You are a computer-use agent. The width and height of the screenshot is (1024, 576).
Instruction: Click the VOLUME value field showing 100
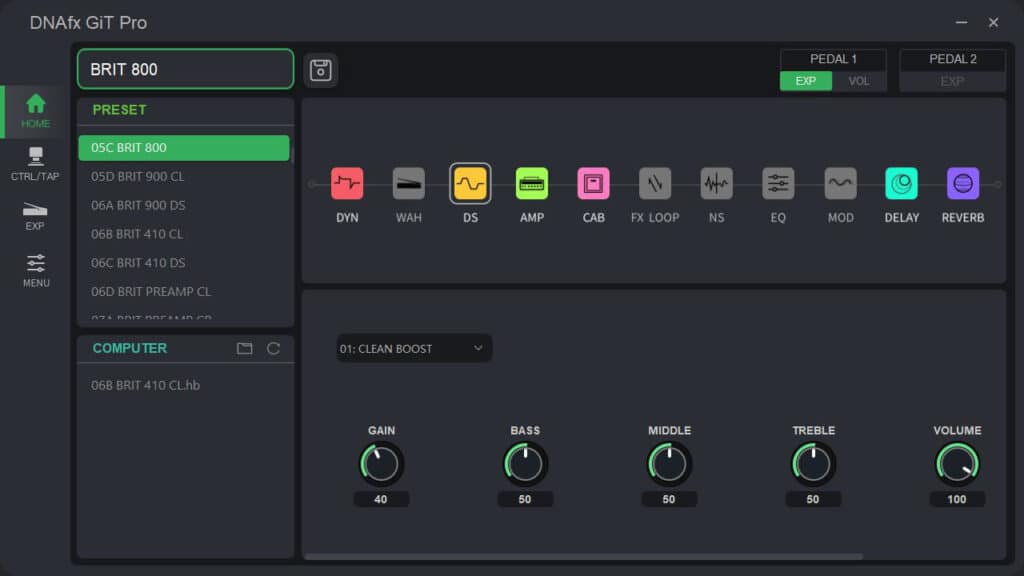(x=957, y=500)
